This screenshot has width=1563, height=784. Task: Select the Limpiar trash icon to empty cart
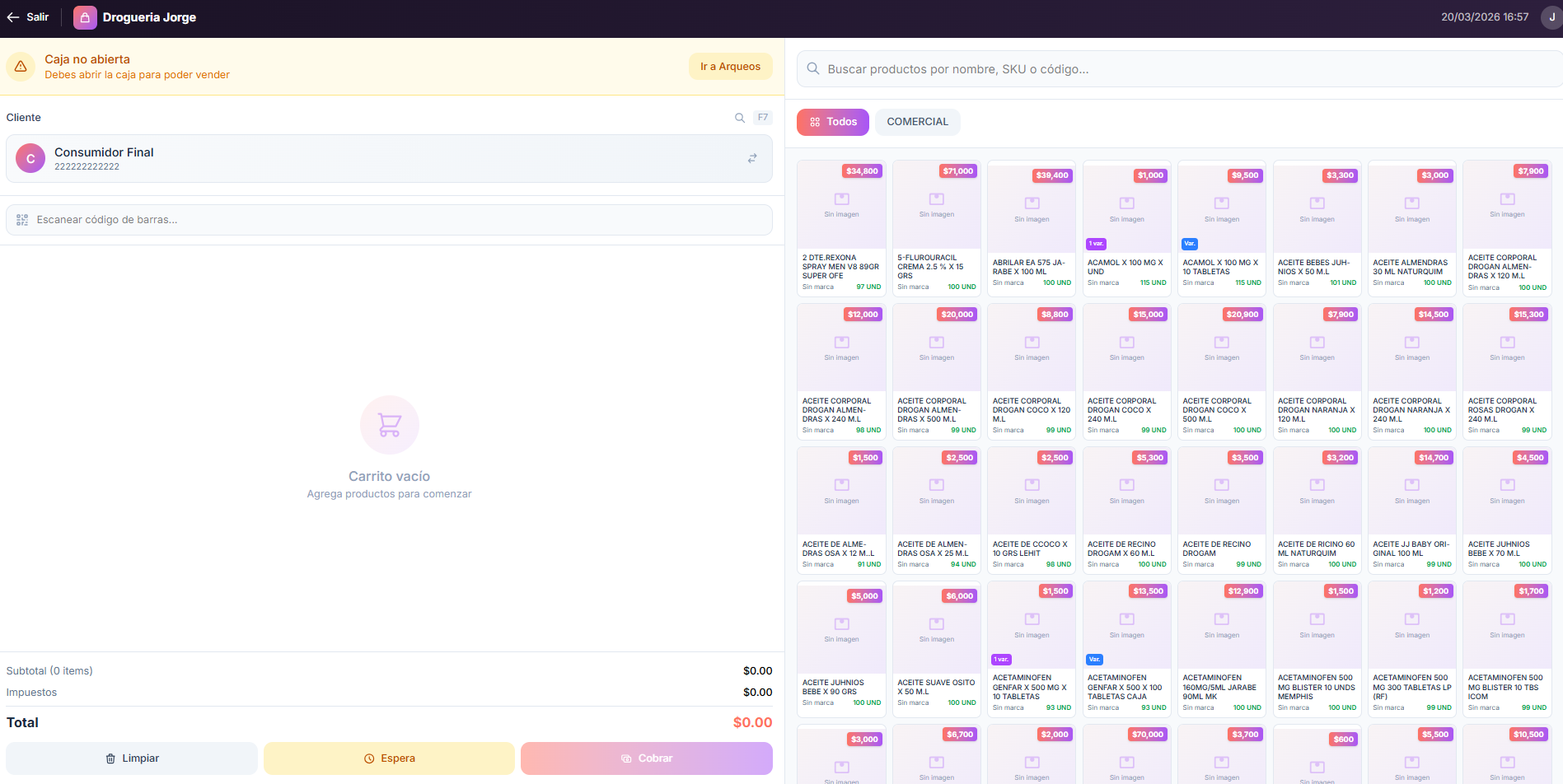pos(111,758)
